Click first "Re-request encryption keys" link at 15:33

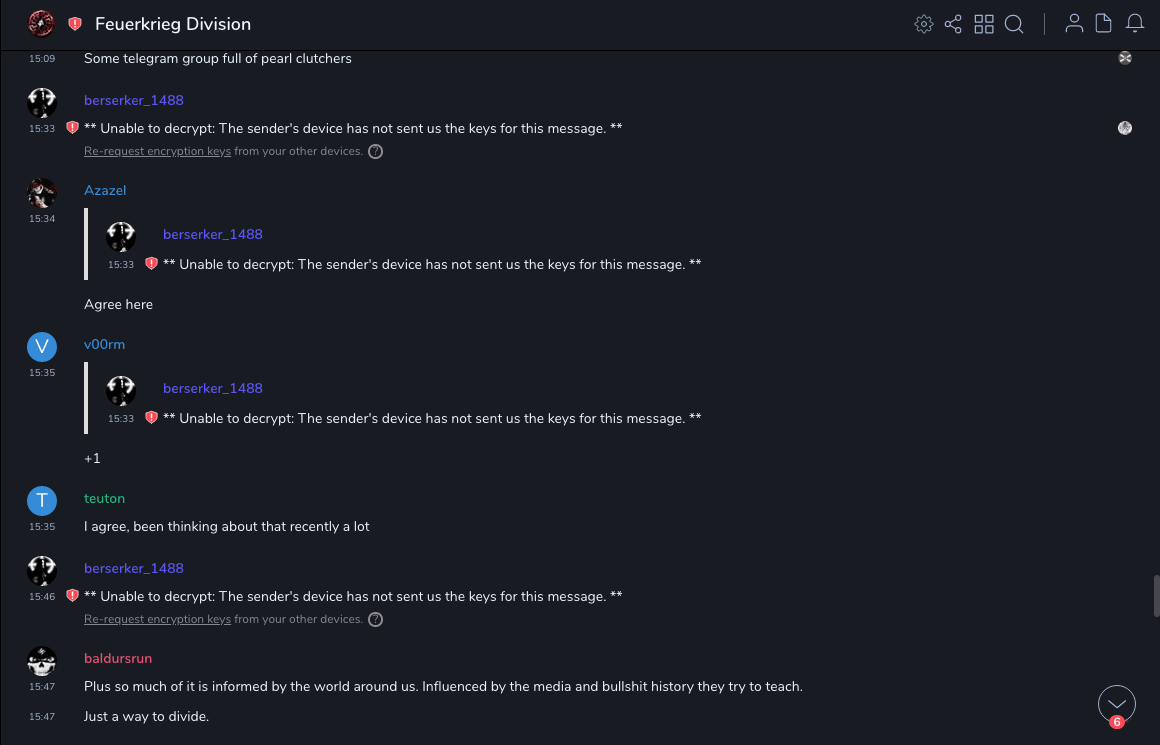157,152
